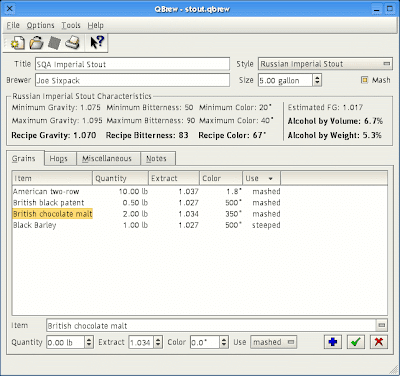
Task: Click the Brewer field Joe Sixpack
Action: coord(132,80)
